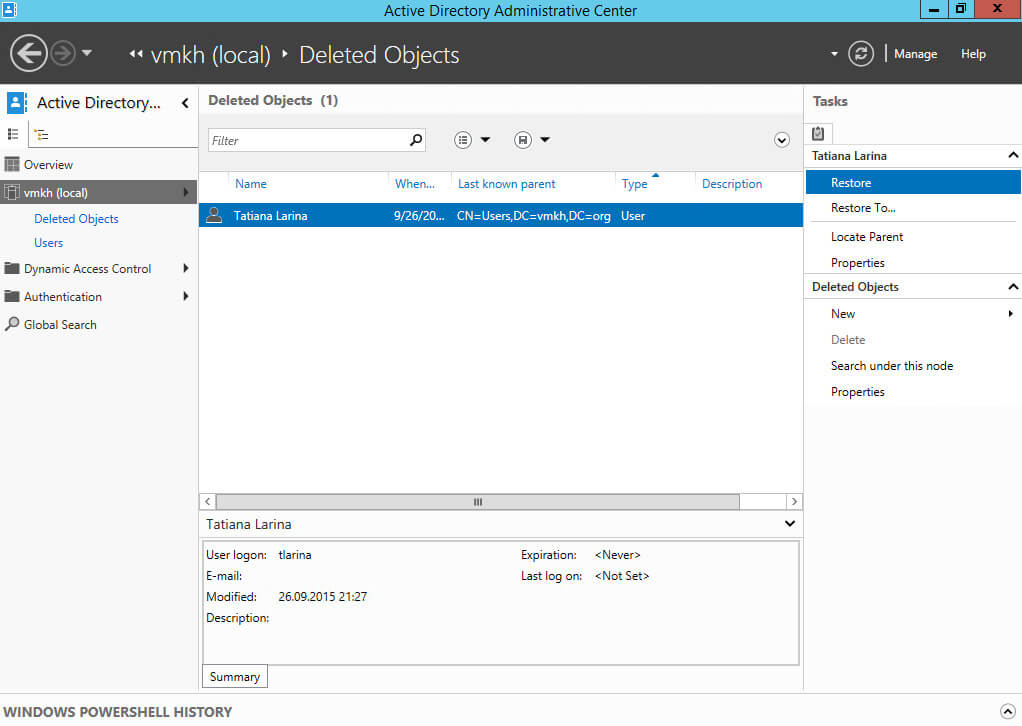Image resolution: width=1022 pixels, height=726 pixels.
Task: Click the save queries icon
Action: pos(523,139)
